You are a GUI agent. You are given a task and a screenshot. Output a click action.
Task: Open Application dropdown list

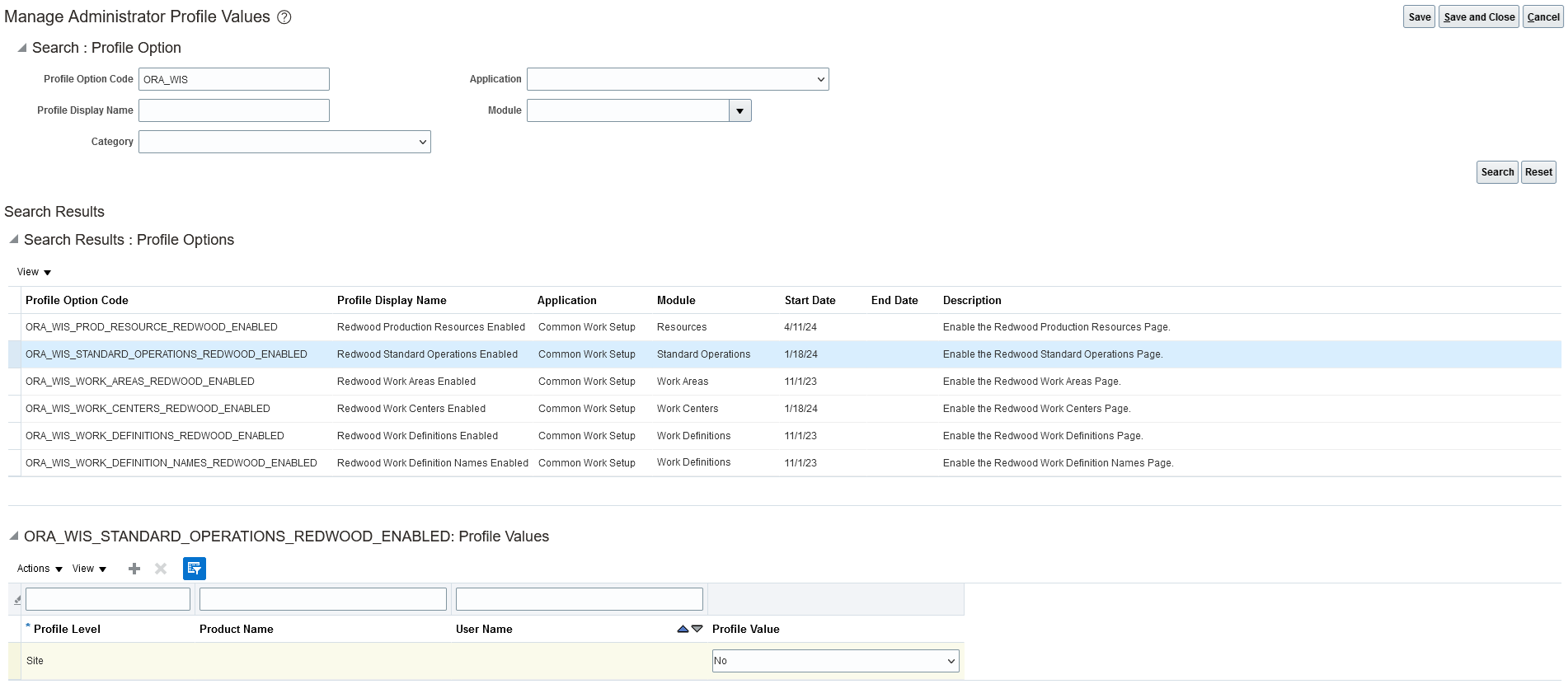(678, 79)
